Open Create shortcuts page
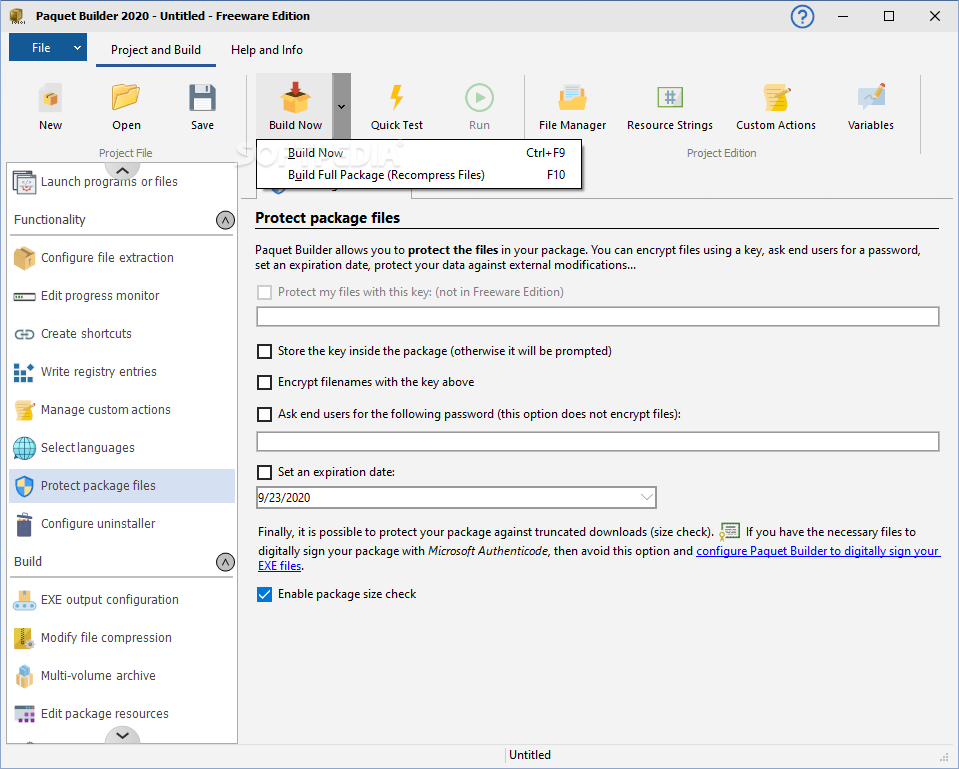Image resolution: width=959 pixels, height=769 pixels. (122, 333)
